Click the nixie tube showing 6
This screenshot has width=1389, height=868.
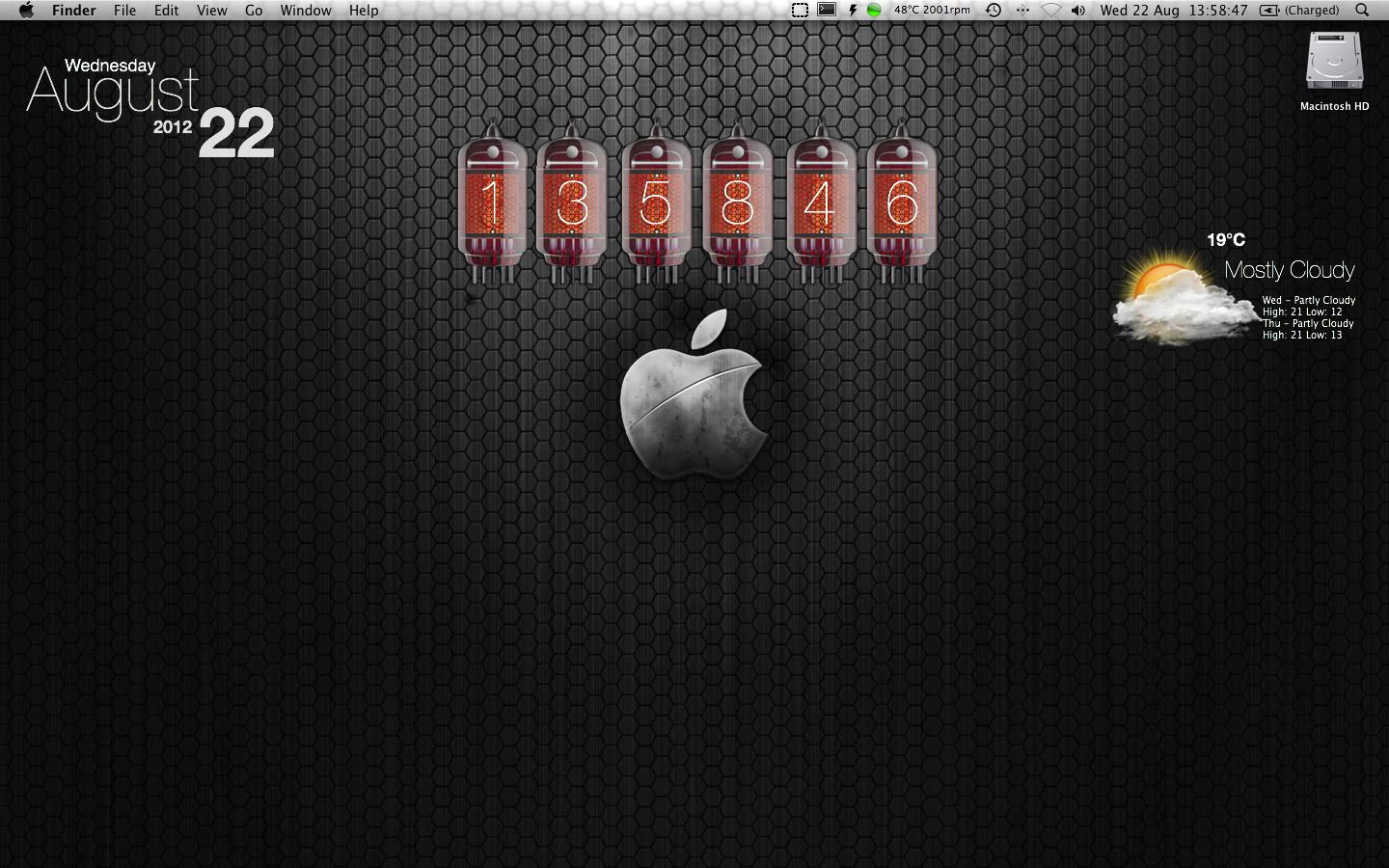902,203
